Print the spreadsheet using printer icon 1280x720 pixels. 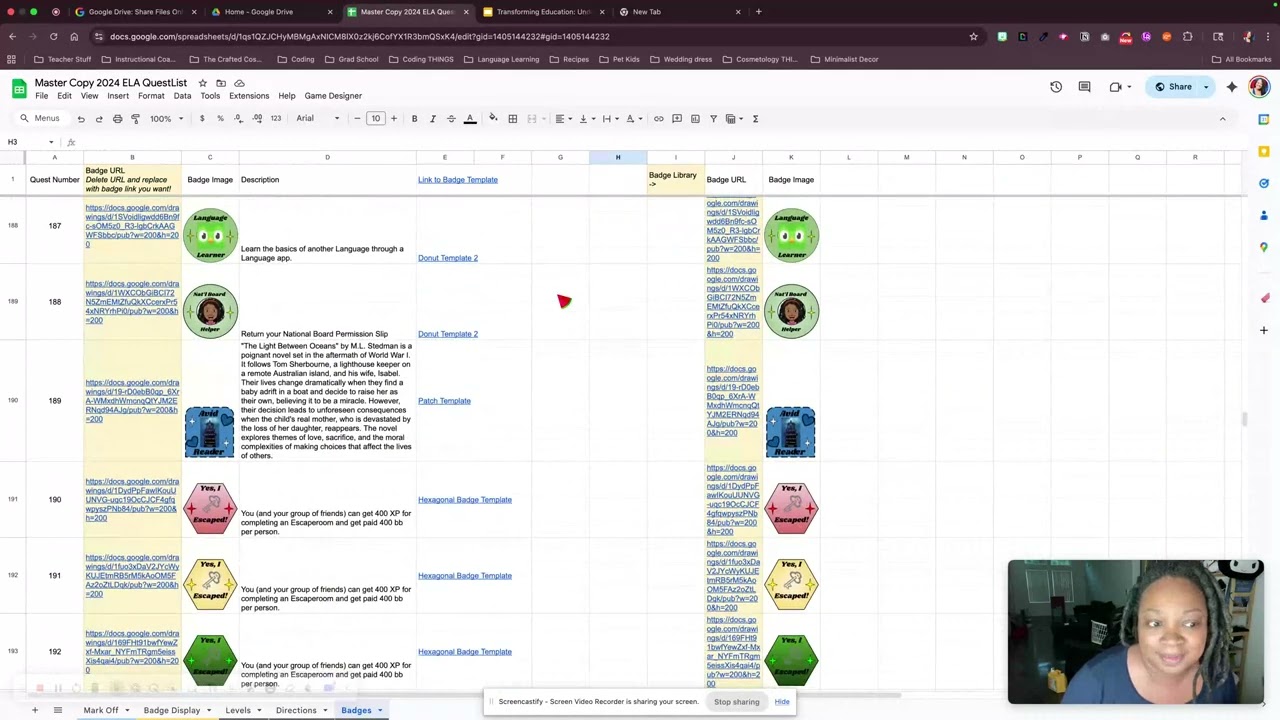pyautogui.click(x=117, y=118)
